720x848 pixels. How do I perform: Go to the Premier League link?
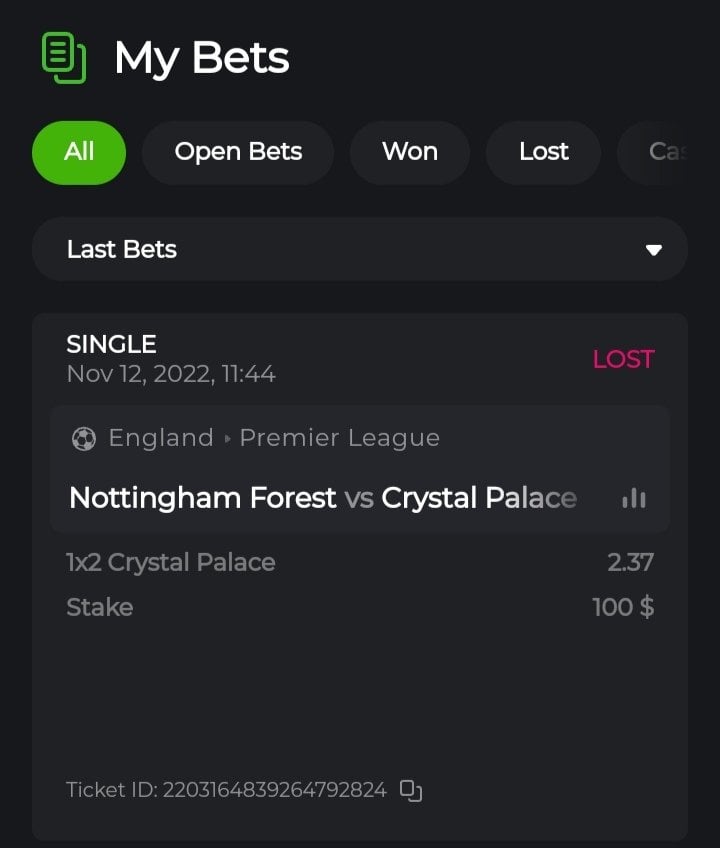pos(339,438)
